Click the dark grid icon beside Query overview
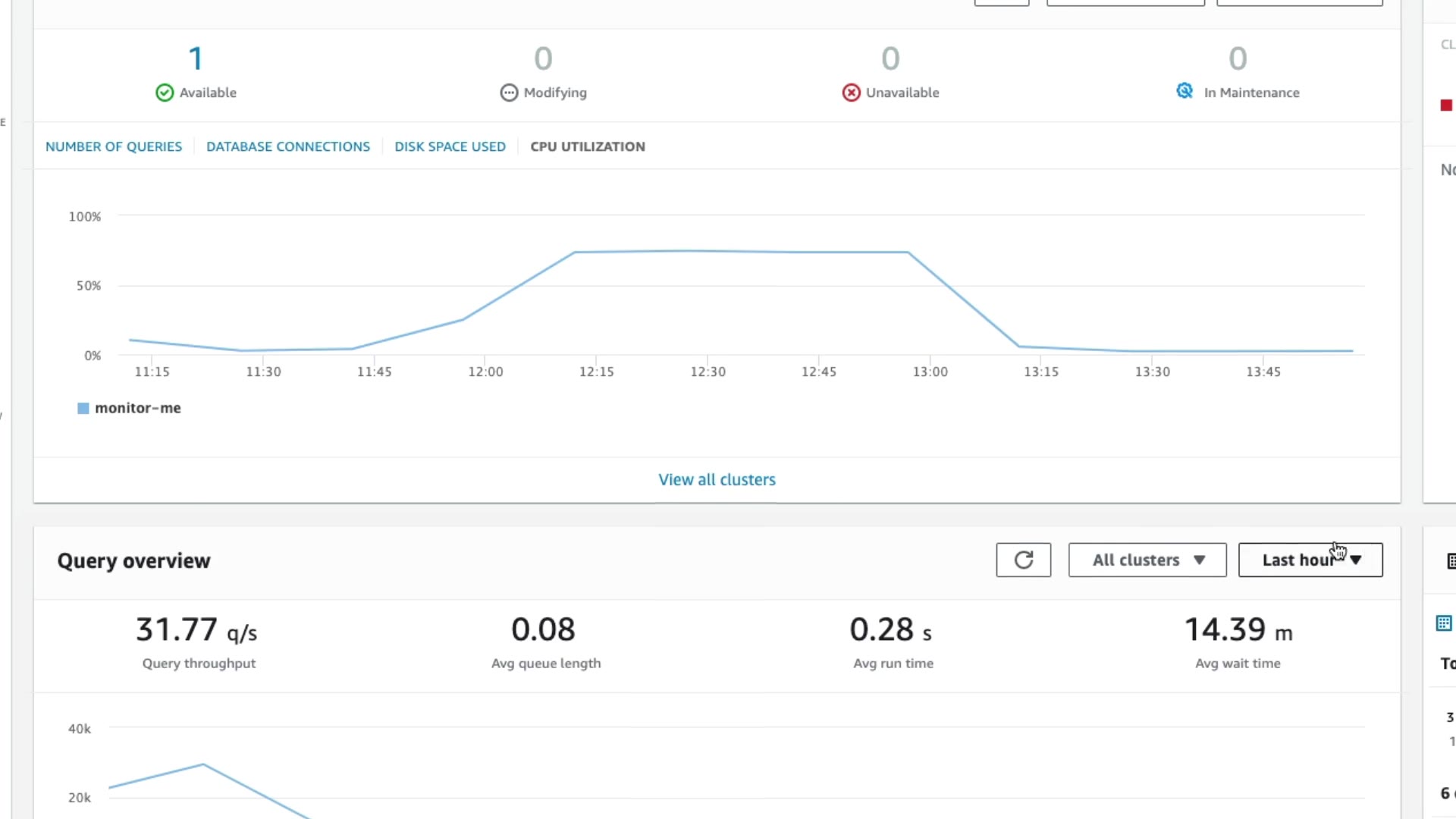This screenshot has height=819, width=1456. (1451, 561)
